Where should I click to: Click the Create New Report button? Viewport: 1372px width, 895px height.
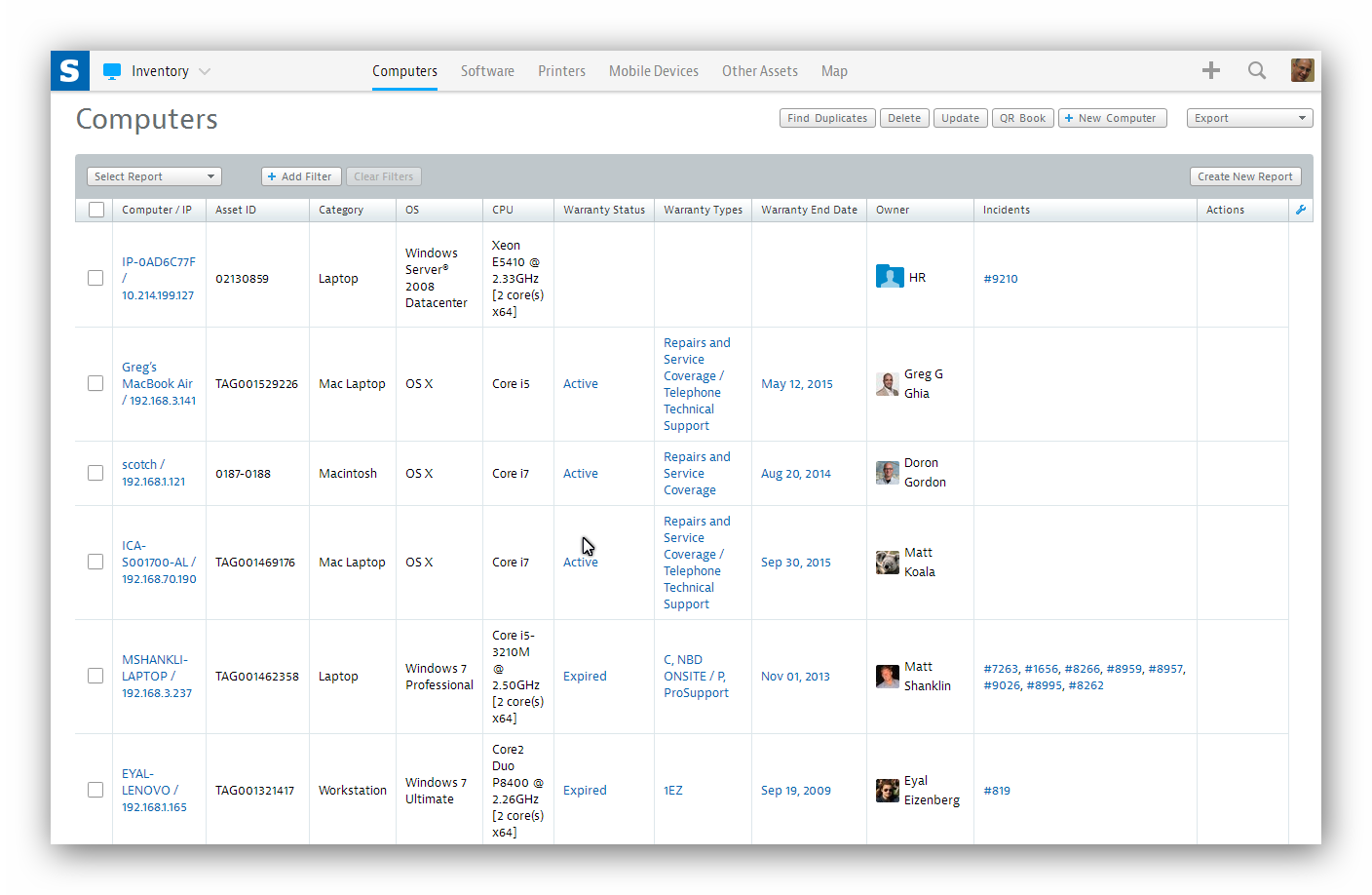1245,176
